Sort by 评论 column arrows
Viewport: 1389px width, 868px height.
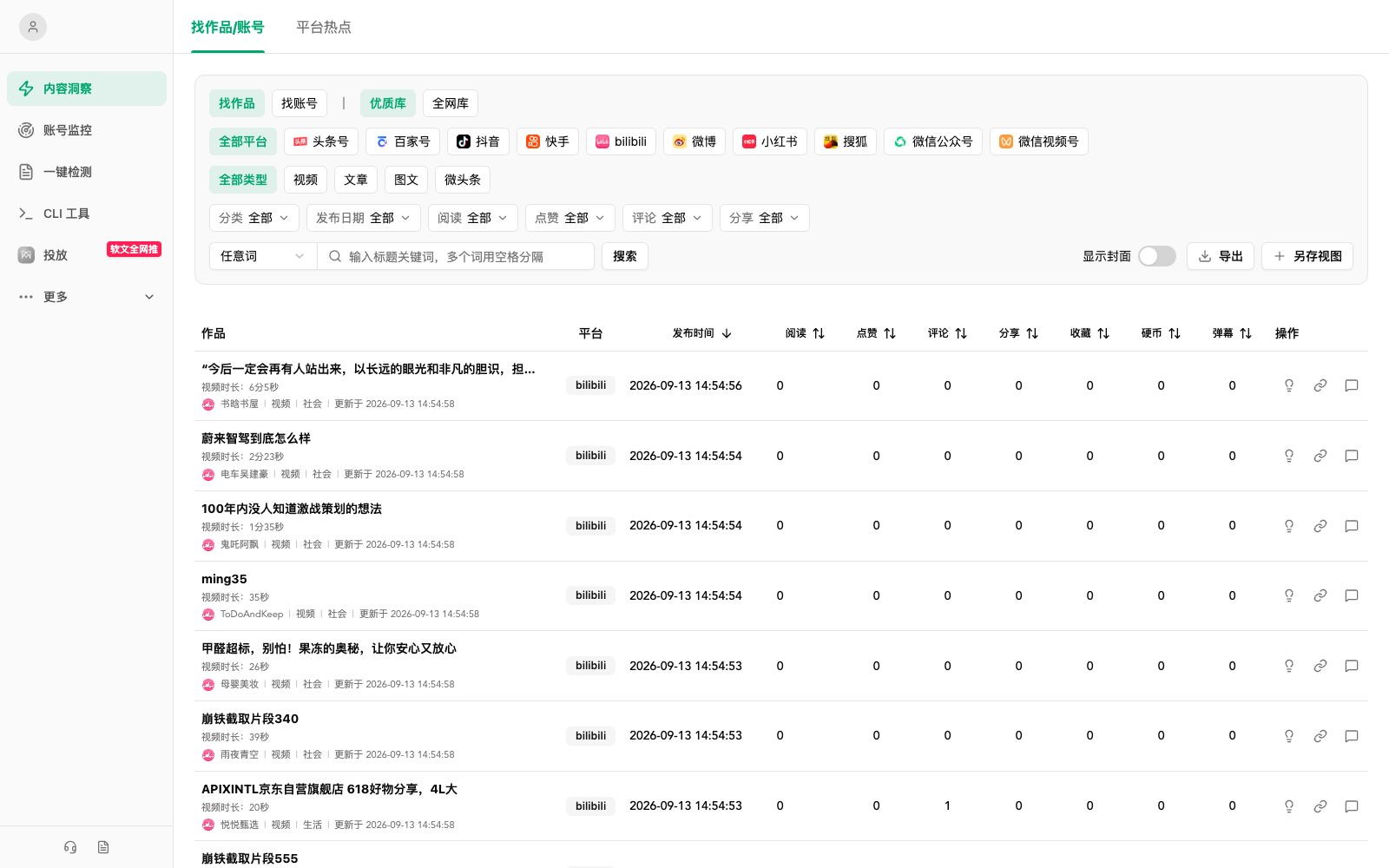click(961, 333)
